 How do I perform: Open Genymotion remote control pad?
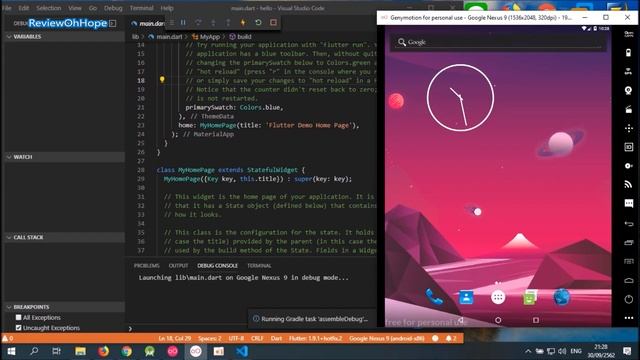click(x=629, y=128)
